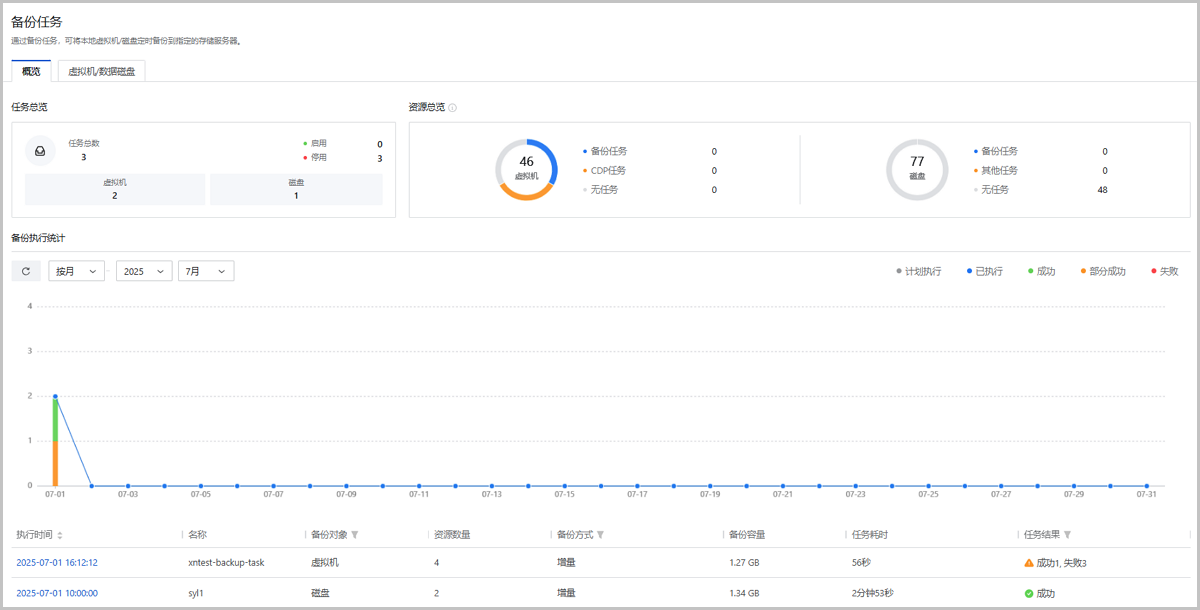The image size is (1200, 610).
Task: Open the filter icon on 备份方式 column
Action: tap(600, 535)
